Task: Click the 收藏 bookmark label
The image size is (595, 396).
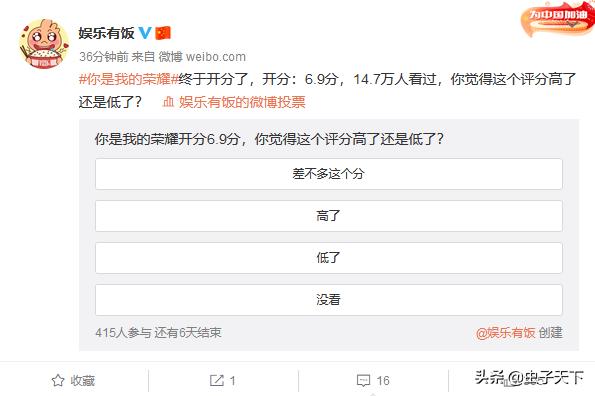Action: pyautogui.click(x=83, y=380)
